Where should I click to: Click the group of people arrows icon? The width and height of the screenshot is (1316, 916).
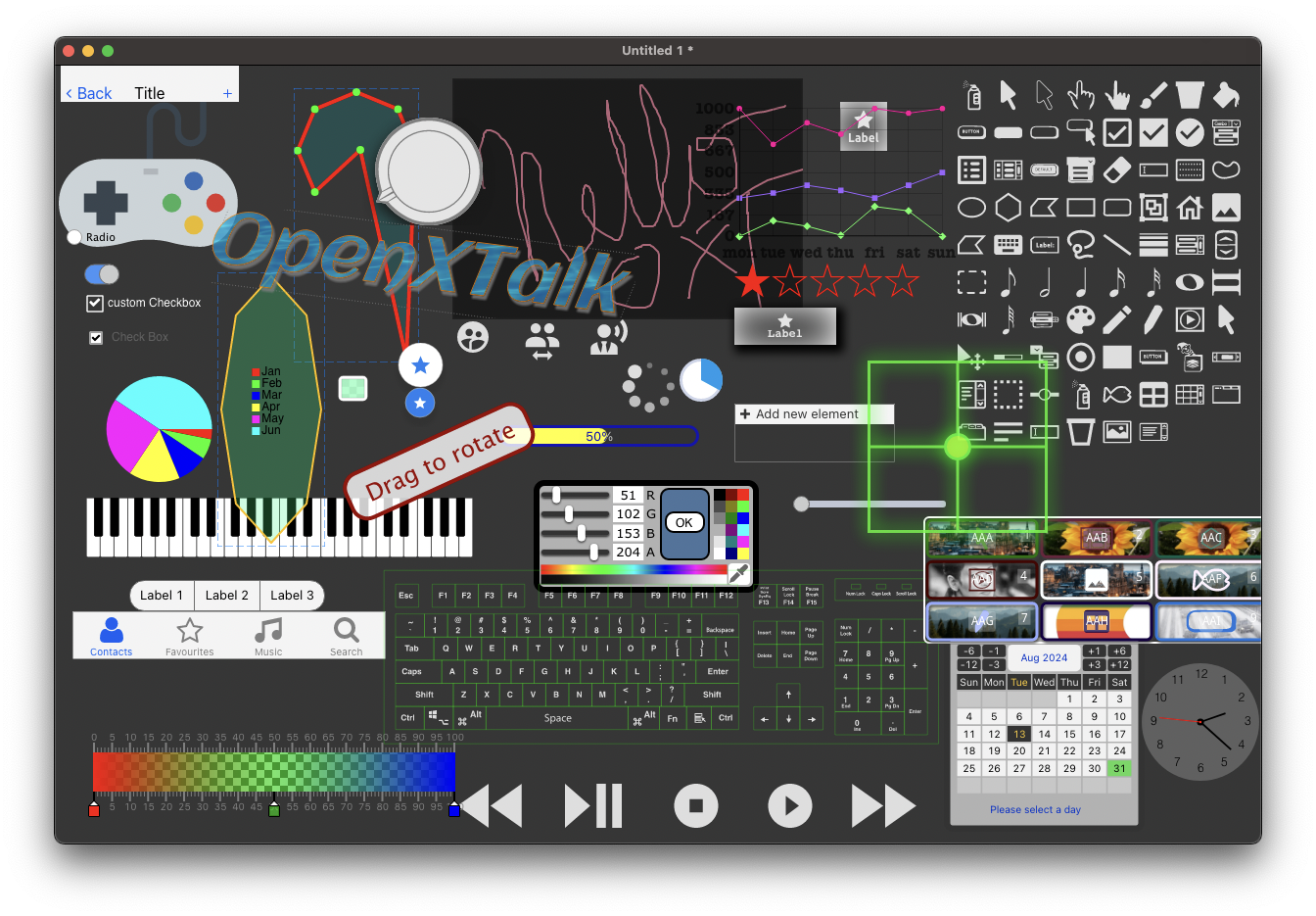(541, 340)
